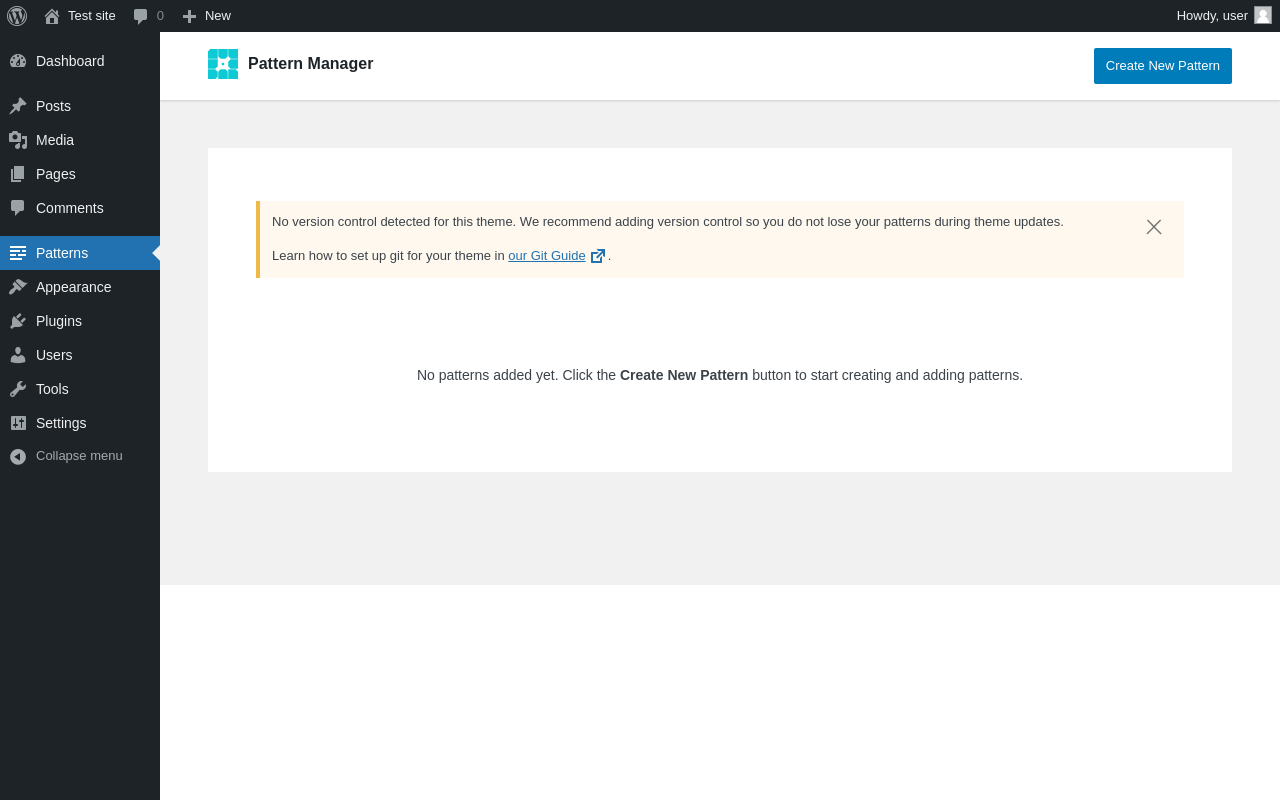The image size is (1280, 800).
Task: Open Comments in the sidebar menu
Action: click(x=70, y=208)
